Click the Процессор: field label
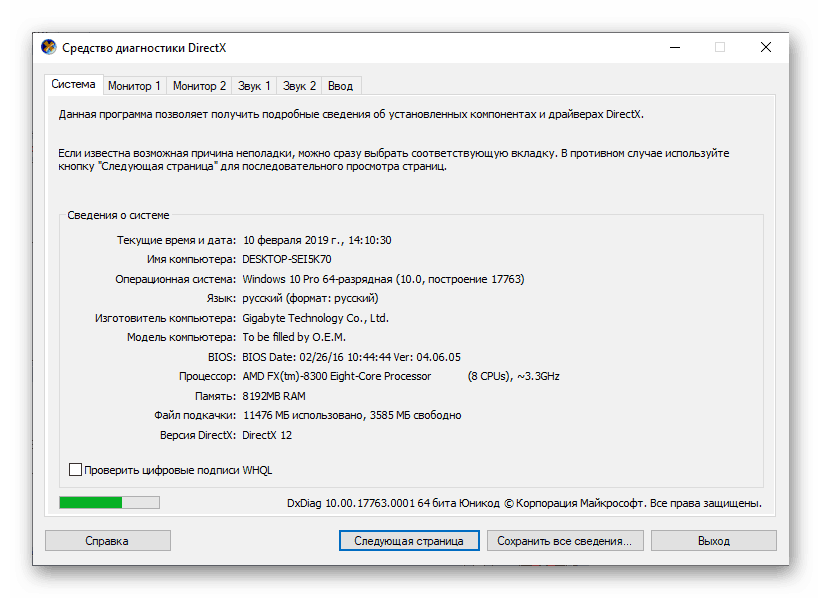The height and width of the screenshot is (598, 821). [x=207, y=376]
